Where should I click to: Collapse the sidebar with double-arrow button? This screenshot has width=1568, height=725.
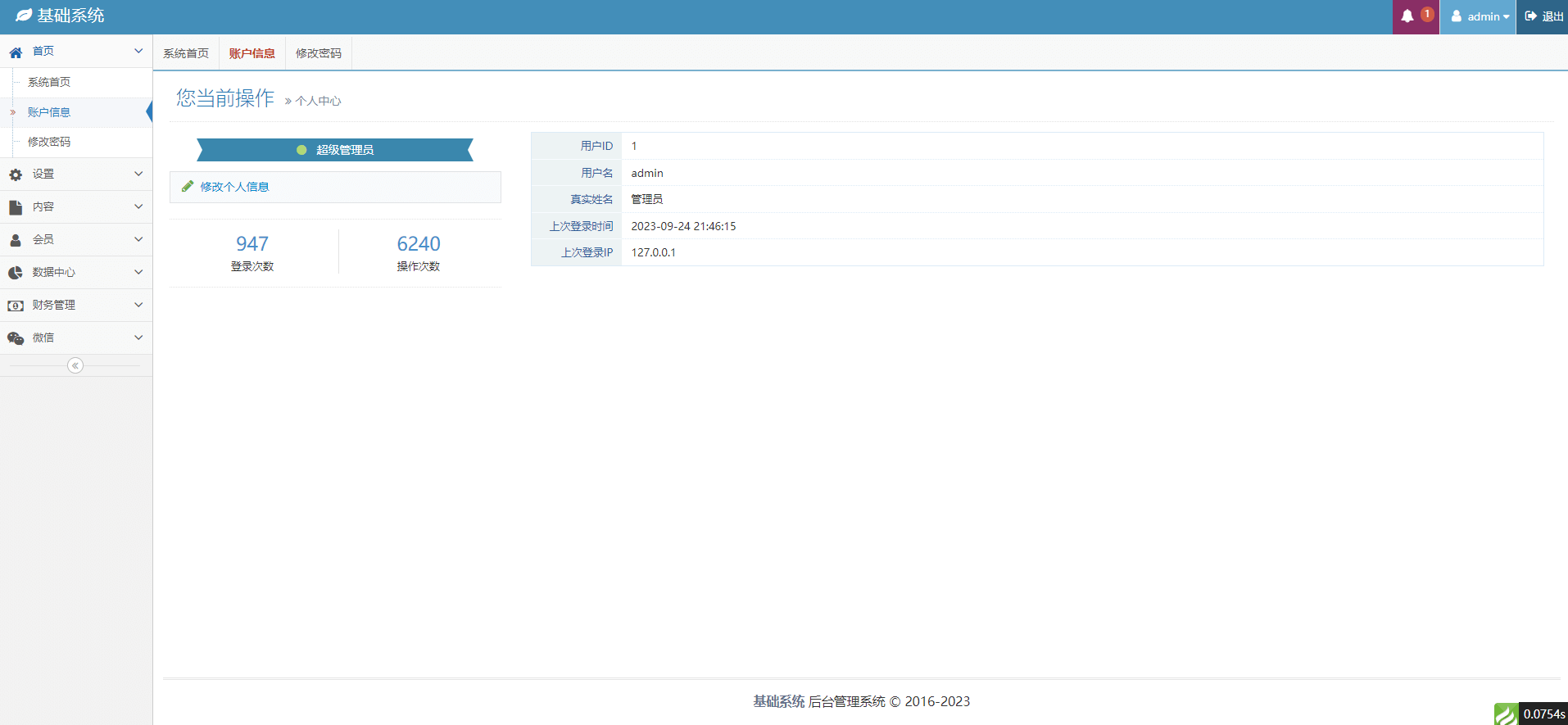point(75,365)
